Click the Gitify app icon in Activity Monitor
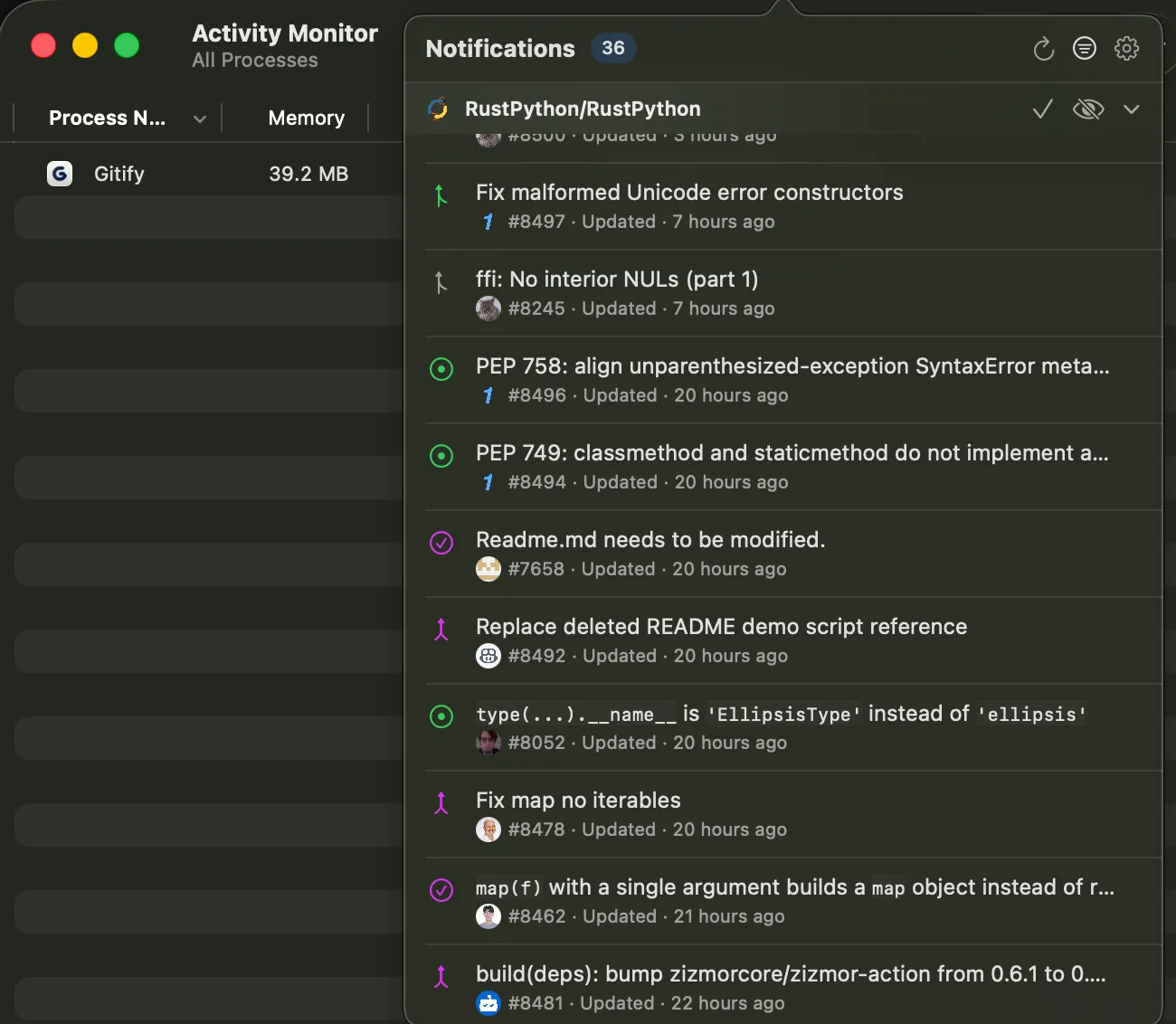The height and width of the screenshot is (1024, 1176). point(60,174)
